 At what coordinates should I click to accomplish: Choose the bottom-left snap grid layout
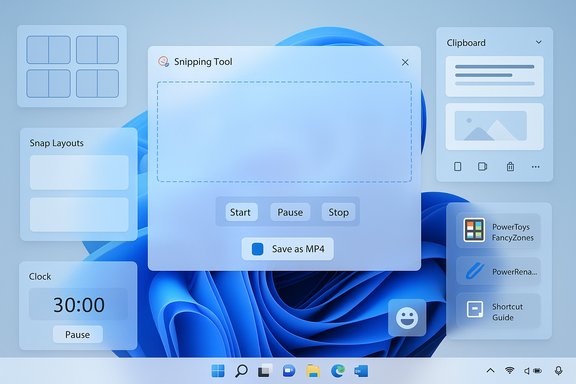coord(48,83)
